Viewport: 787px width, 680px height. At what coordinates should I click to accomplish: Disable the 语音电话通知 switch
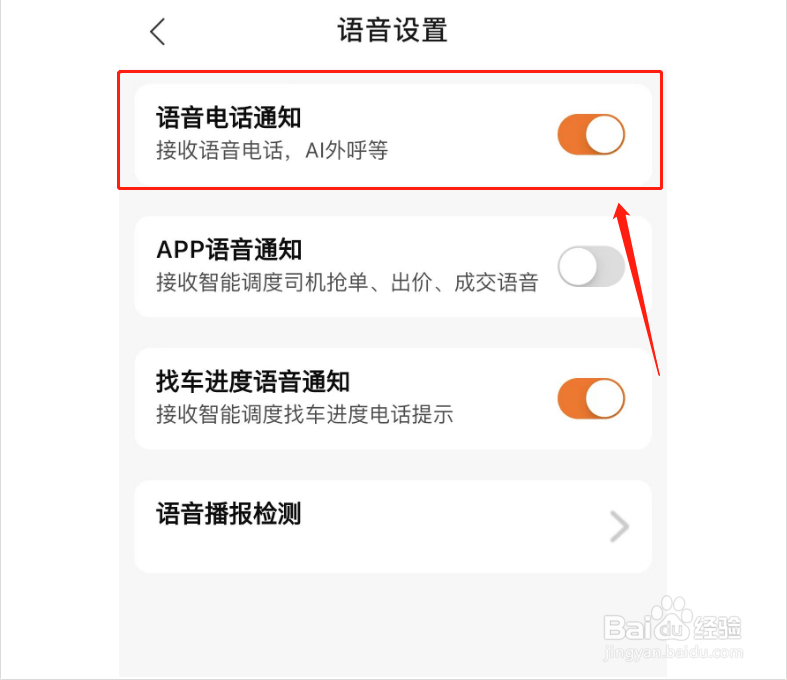point(591,134)
